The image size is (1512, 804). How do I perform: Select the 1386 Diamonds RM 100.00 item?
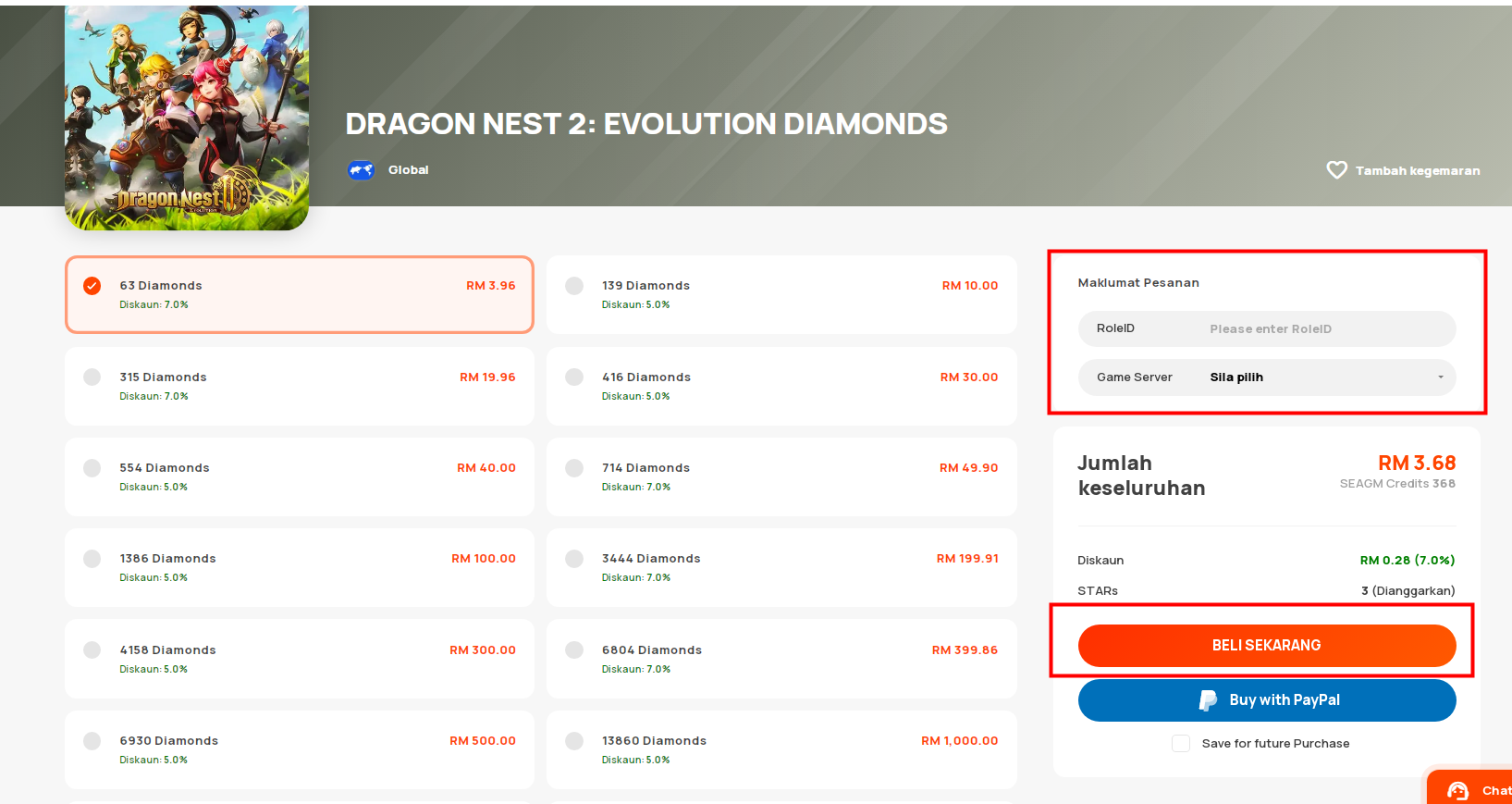point(299,567)
